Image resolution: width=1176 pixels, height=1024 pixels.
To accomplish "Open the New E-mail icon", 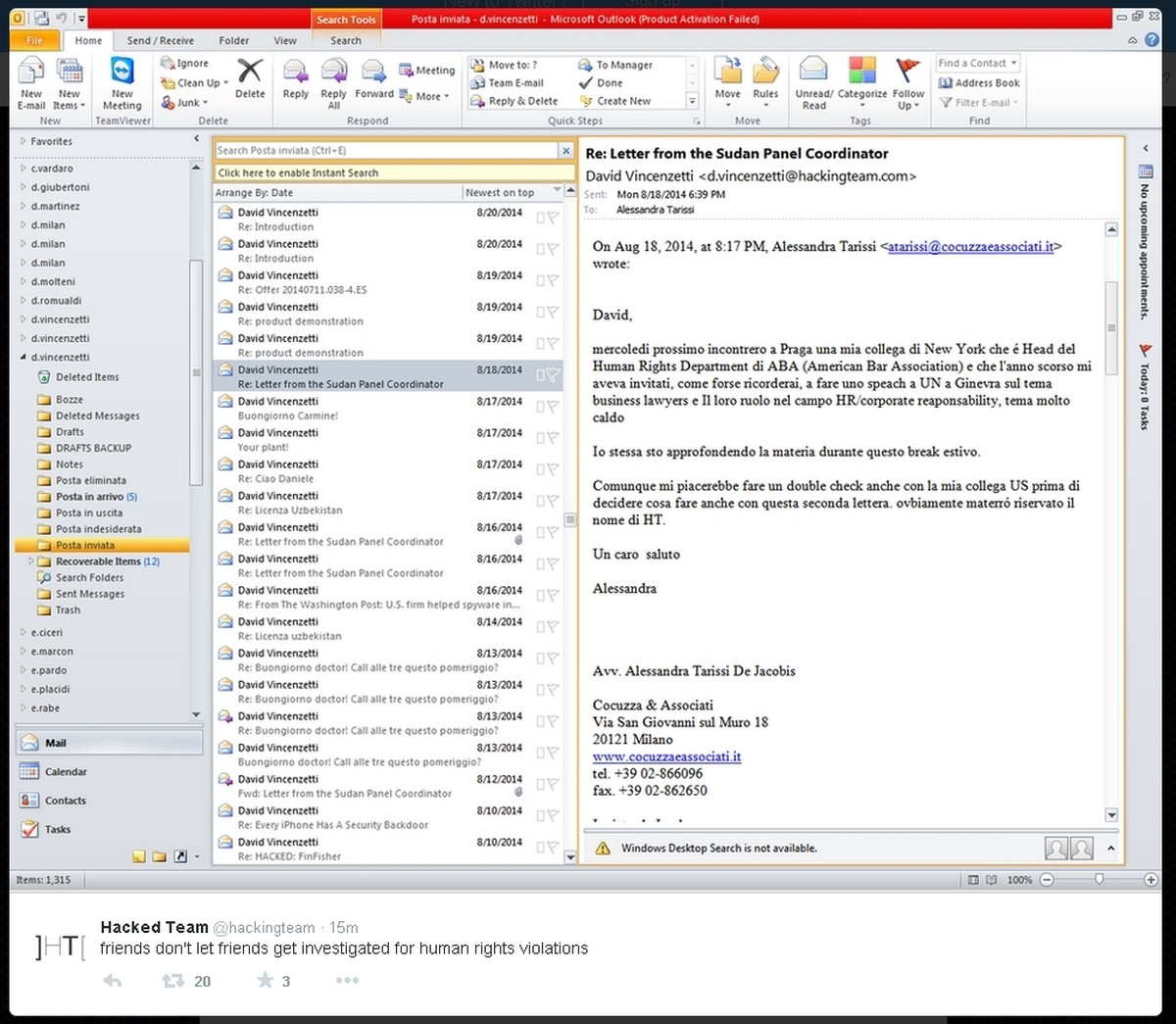I will [x=31, y=72].
